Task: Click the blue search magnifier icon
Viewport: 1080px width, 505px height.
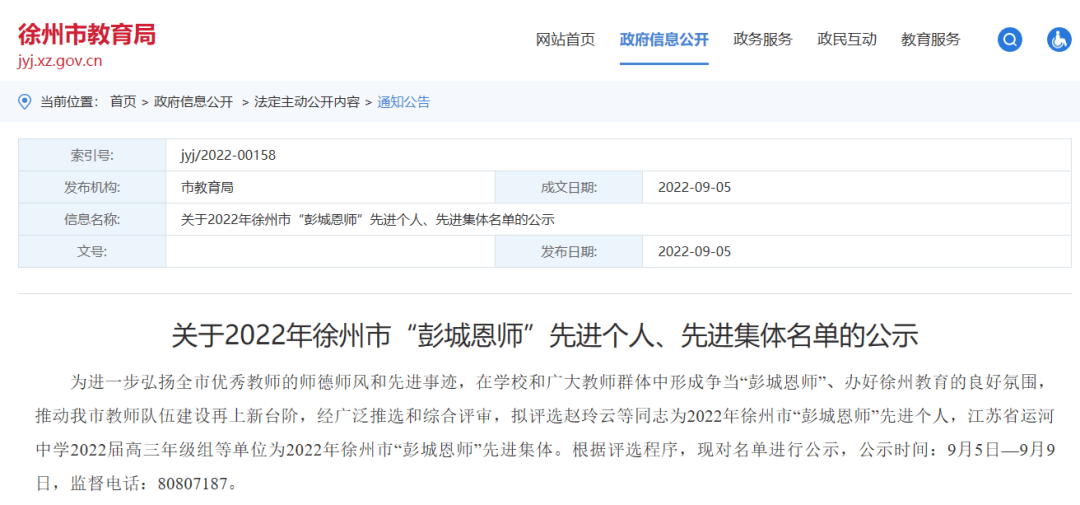Action: 1010,40
